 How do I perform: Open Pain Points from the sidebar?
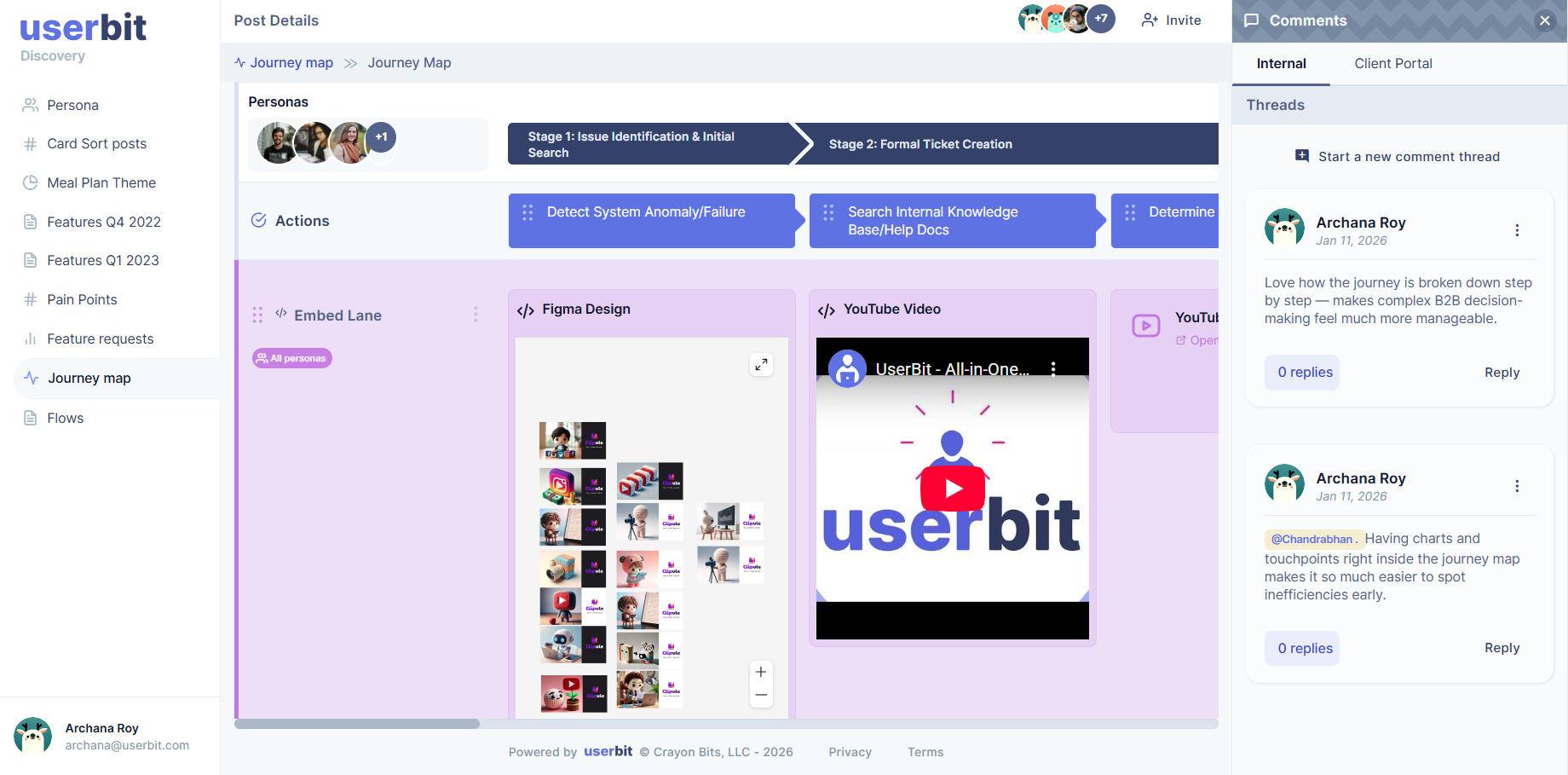[x=82, y=299]
